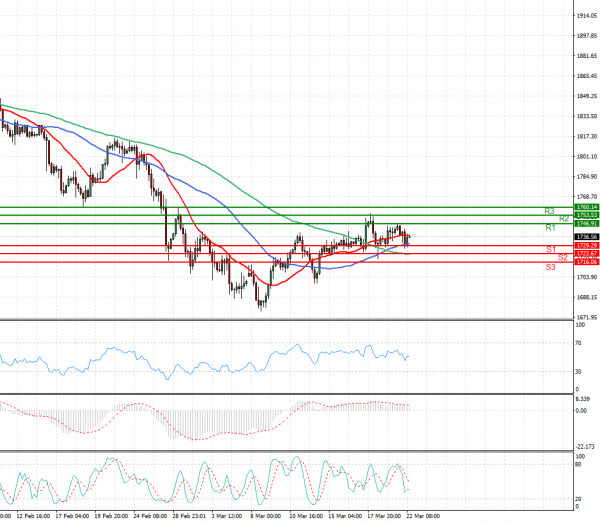This screenshot has height=523, width=600.
Task: Click the 10 Mar 16:00 time label
Action: [306, 516]
